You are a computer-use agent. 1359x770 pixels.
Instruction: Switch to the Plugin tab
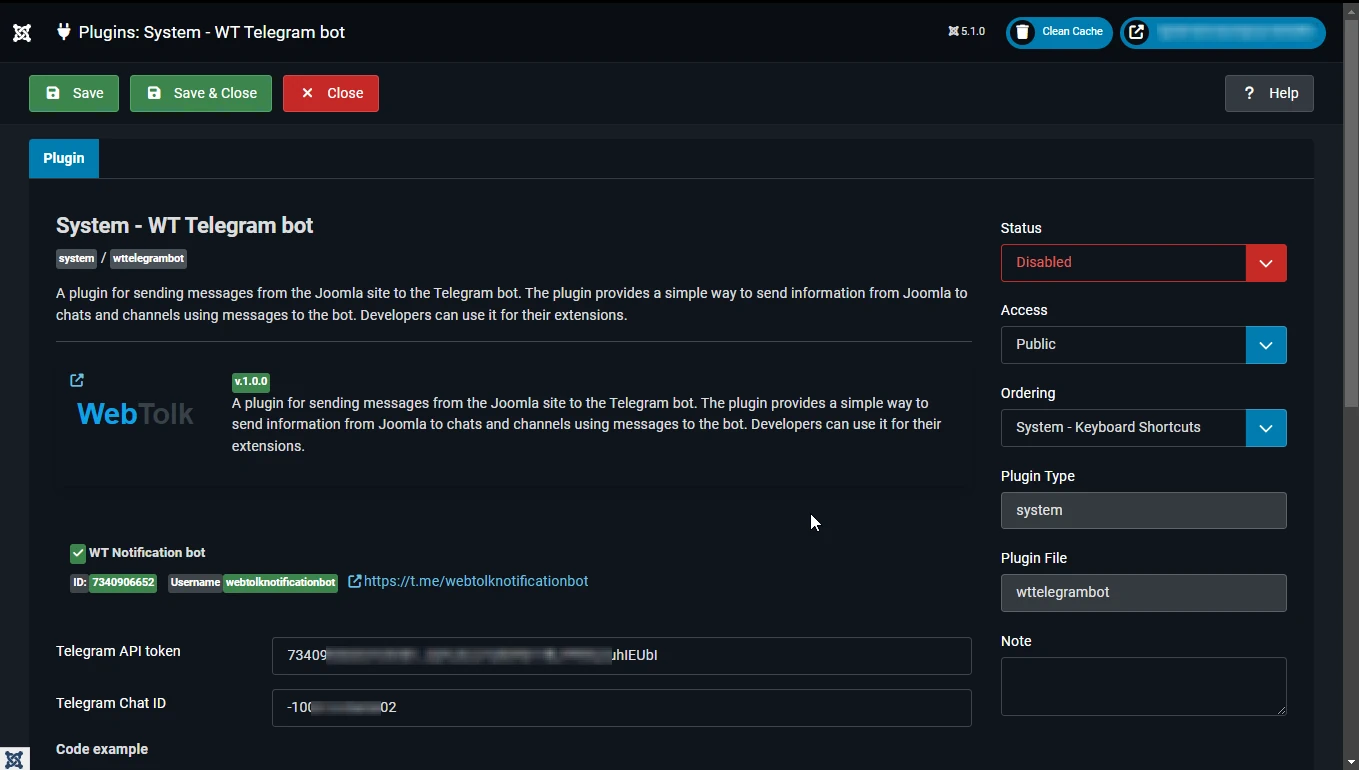click(64, 158)
